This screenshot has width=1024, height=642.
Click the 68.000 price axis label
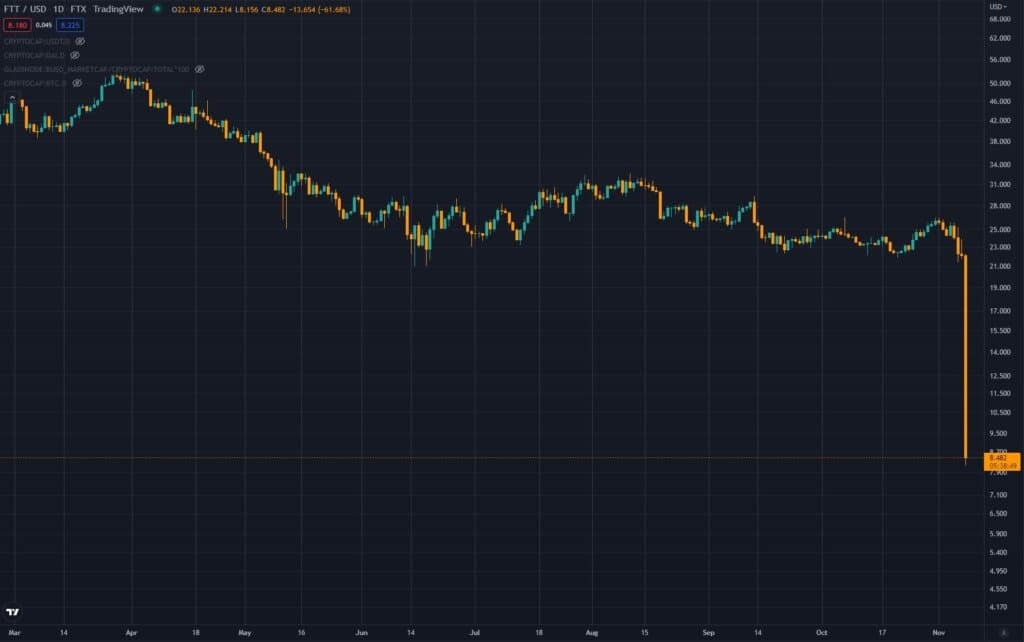click(x=1000, y=19)
